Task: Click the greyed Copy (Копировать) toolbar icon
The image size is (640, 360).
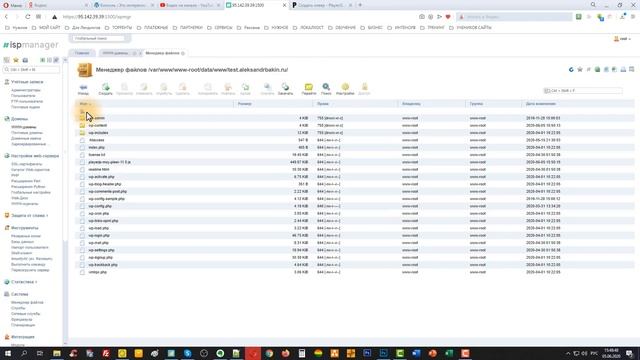Action: (208, 89)
